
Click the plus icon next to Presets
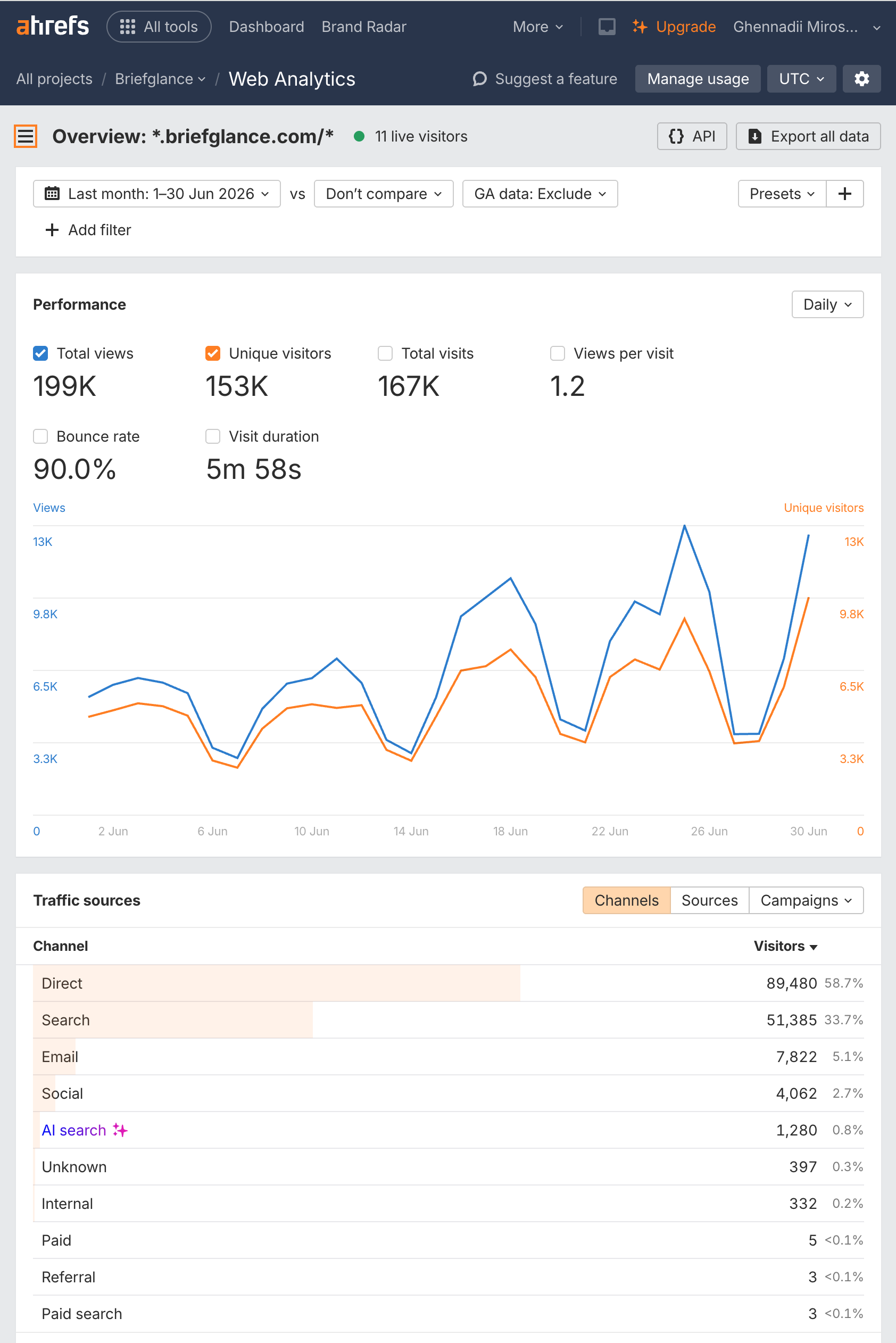pos(844,194)
